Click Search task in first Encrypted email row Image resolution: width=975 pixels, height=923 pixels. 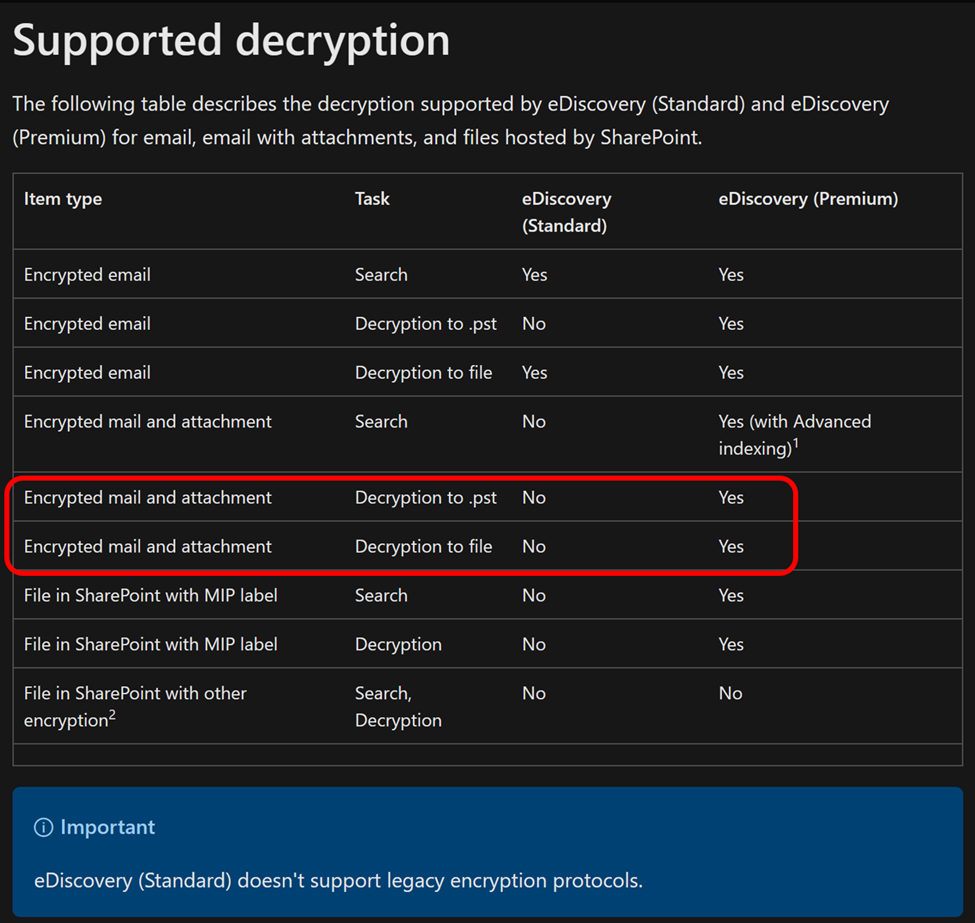pyautogui.click(x=381, y=274)
